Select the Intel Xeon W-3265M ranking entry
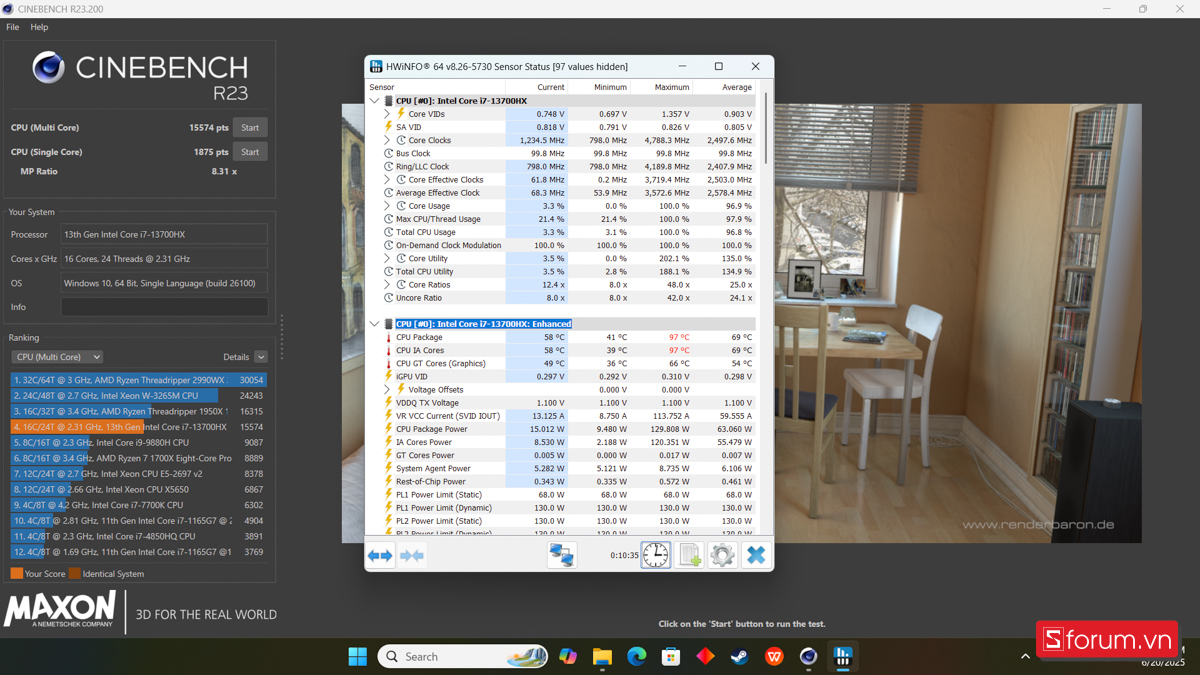This screenshot has height=675, width=1200. (x=139, y=396)
